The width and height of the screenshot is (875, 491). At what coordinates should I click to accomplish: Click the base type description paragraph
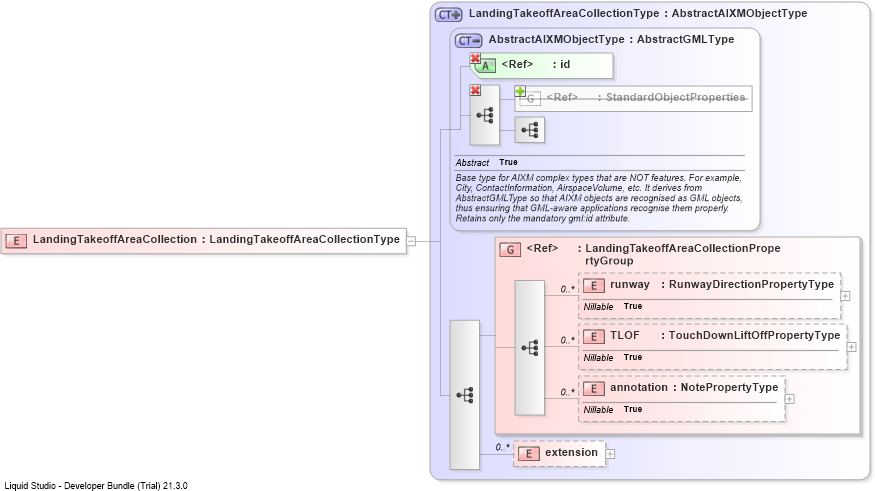tap(599, 198)
